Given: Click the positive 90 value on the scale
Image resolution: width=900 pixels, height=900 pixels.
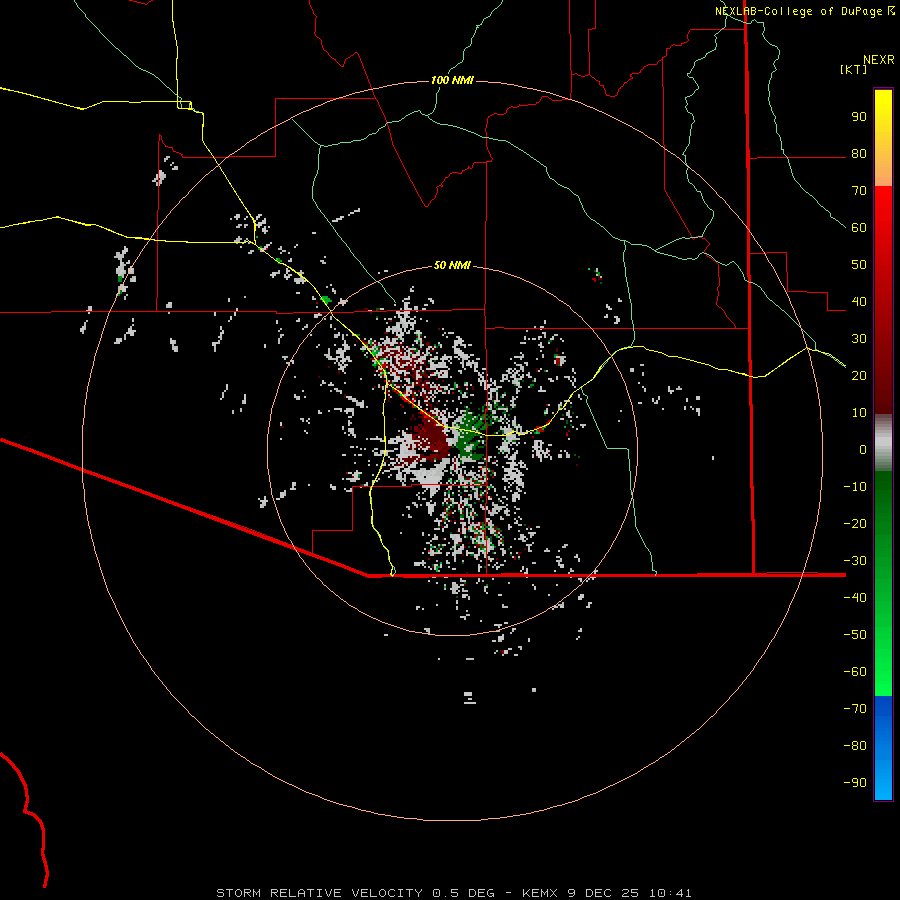Looking at the screenshot, I should coord(859,117).
